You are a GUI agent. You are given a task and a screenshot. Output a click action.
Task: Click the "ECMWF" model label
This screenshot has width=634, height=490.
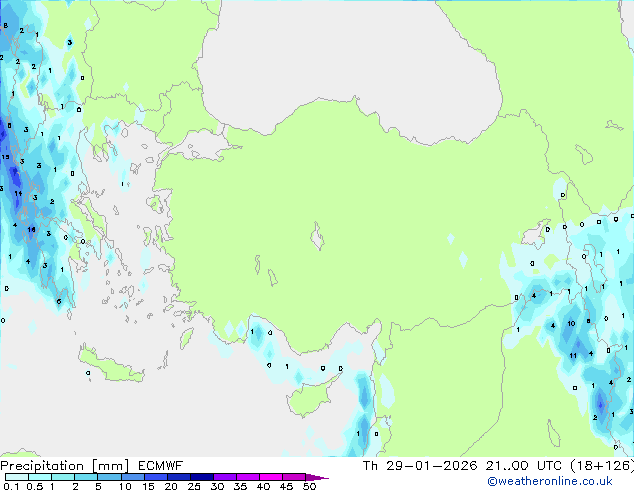161,466
